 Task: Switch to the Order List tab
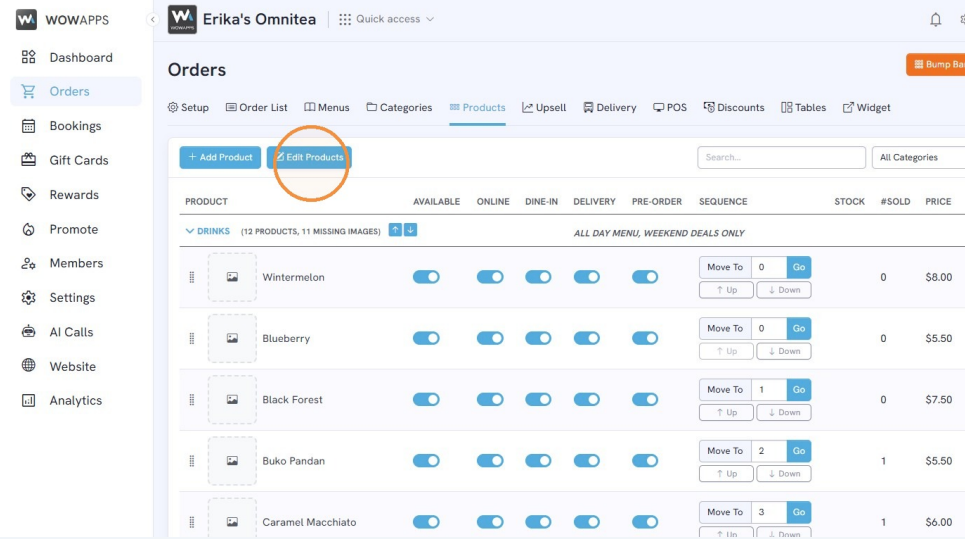(x=257, y=107)
